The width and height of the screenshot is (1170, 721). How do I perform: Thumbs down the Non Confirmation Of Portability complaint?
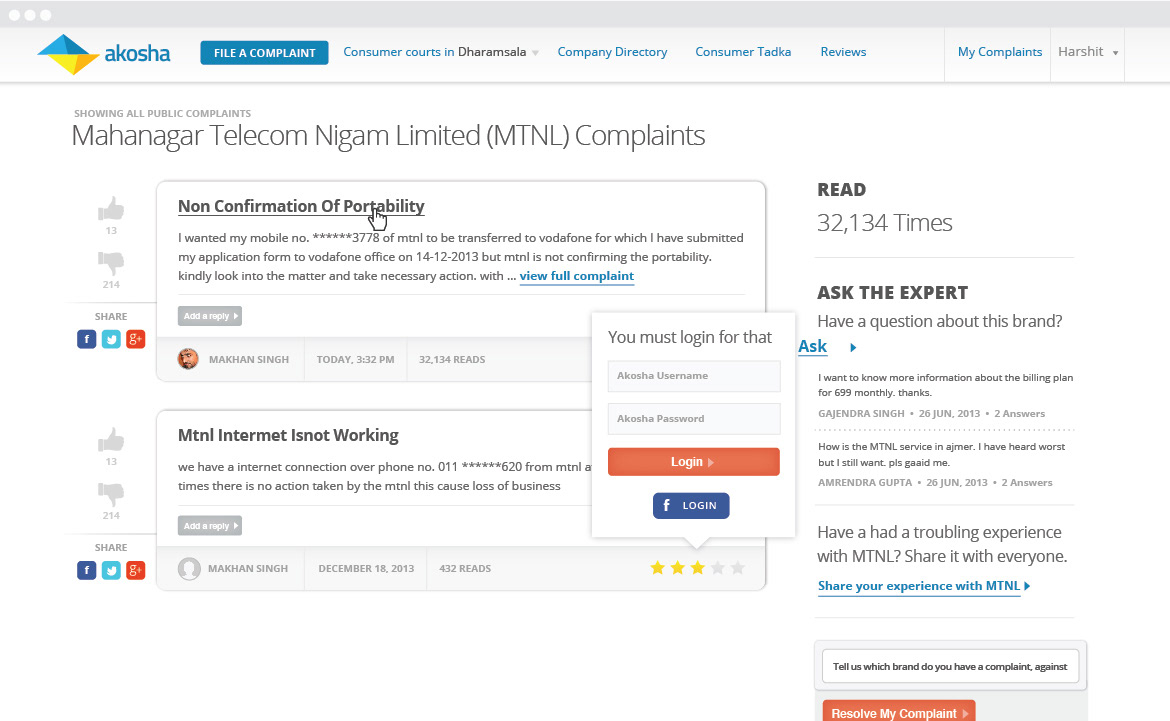click(111, 263)
